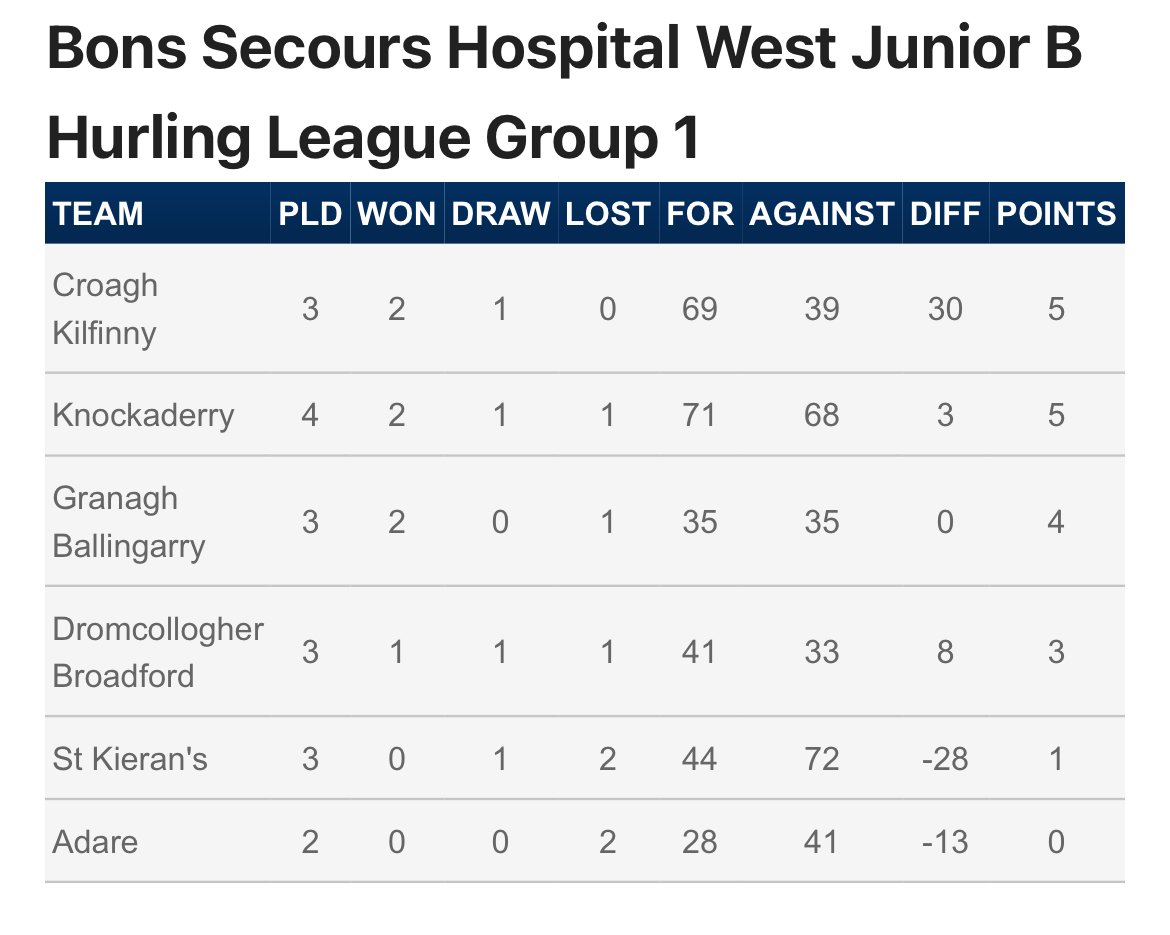Select the LOST column header
This screenshot has width=1170, height=935.
click(607, 213)
